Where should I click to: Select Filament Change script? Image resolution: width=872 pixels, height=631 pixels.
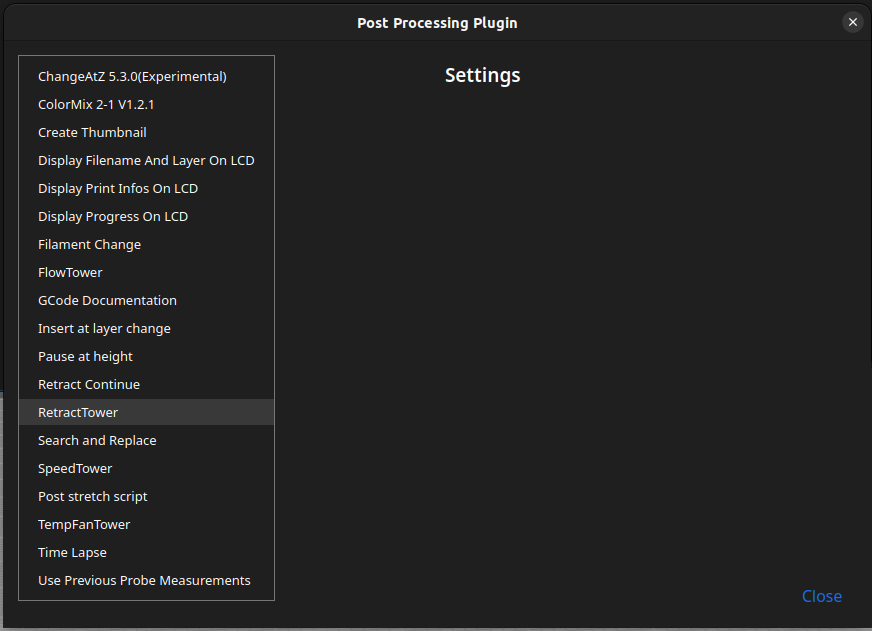[89, 244]
